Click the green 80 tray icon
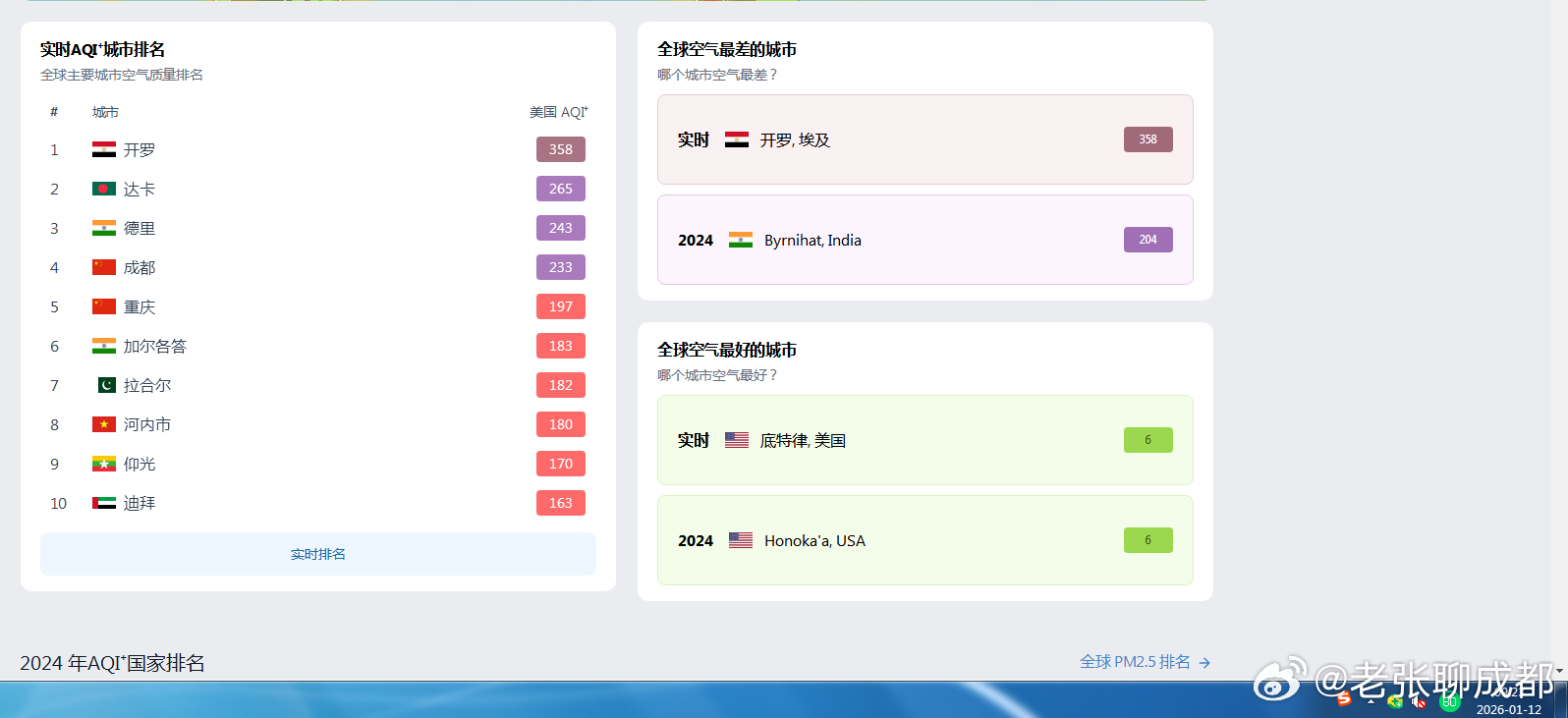This screenshot has width=1568, height=718. point(1449,701)
